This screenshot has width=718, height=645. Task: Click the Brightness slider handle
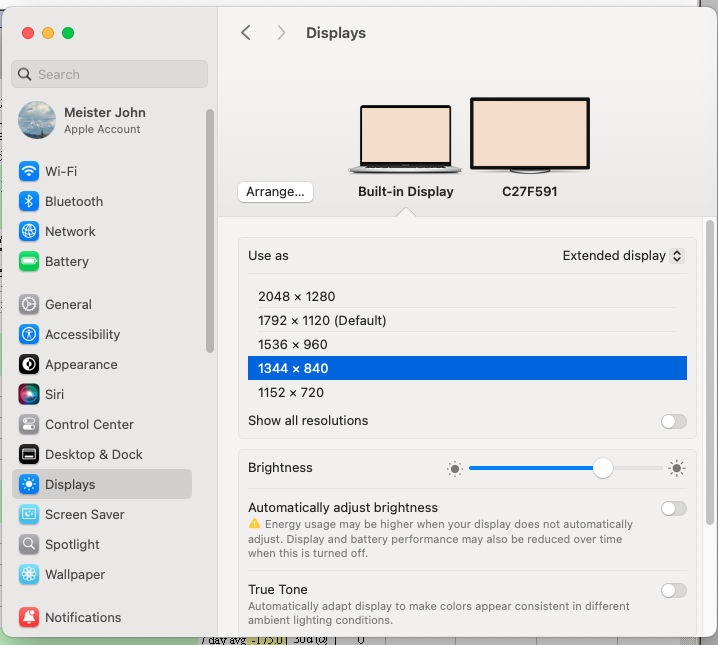(x=602, y=468)
